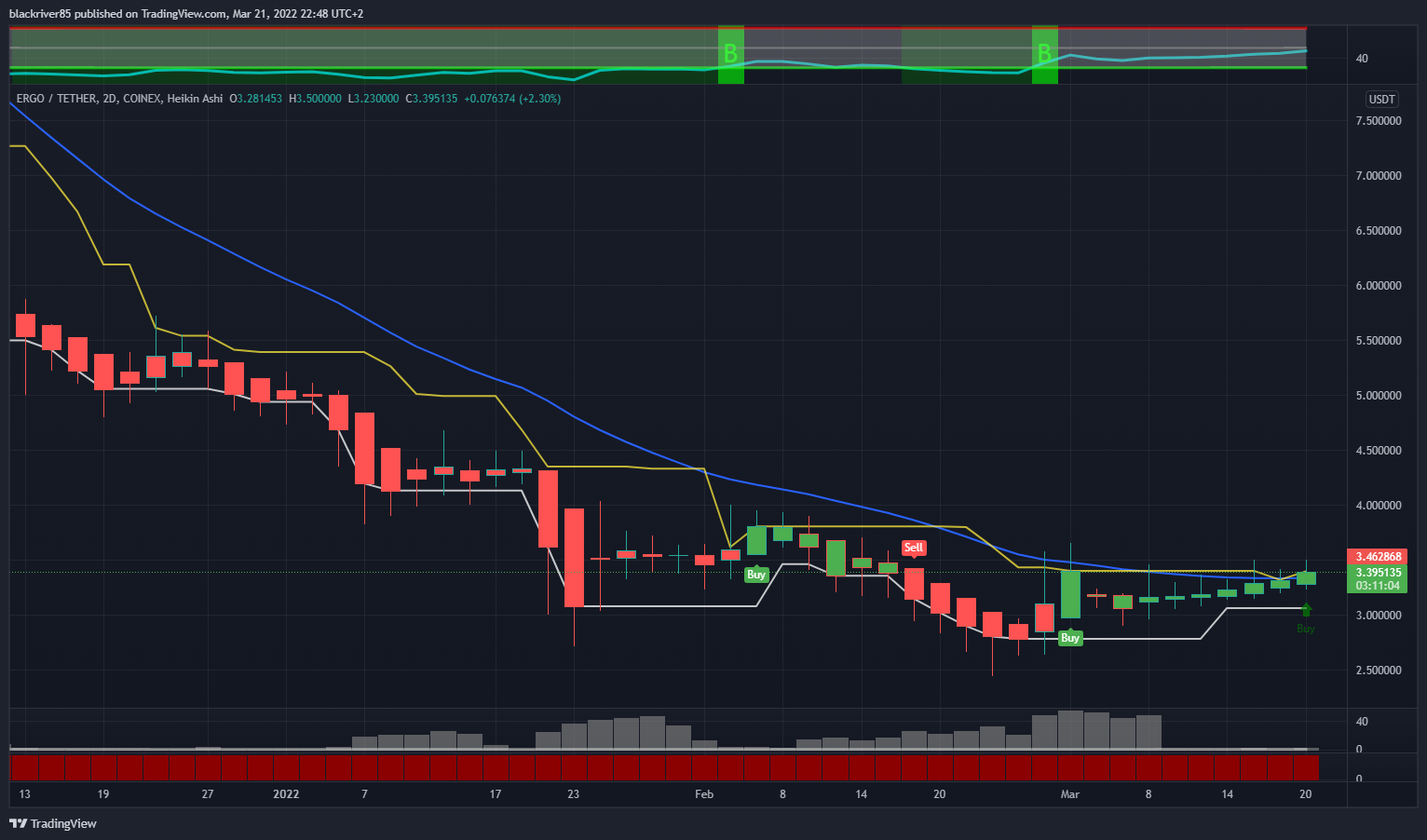Click the 6.000000 price axis label
This screenshot has height=840, width=1427.
[1379, 286]
